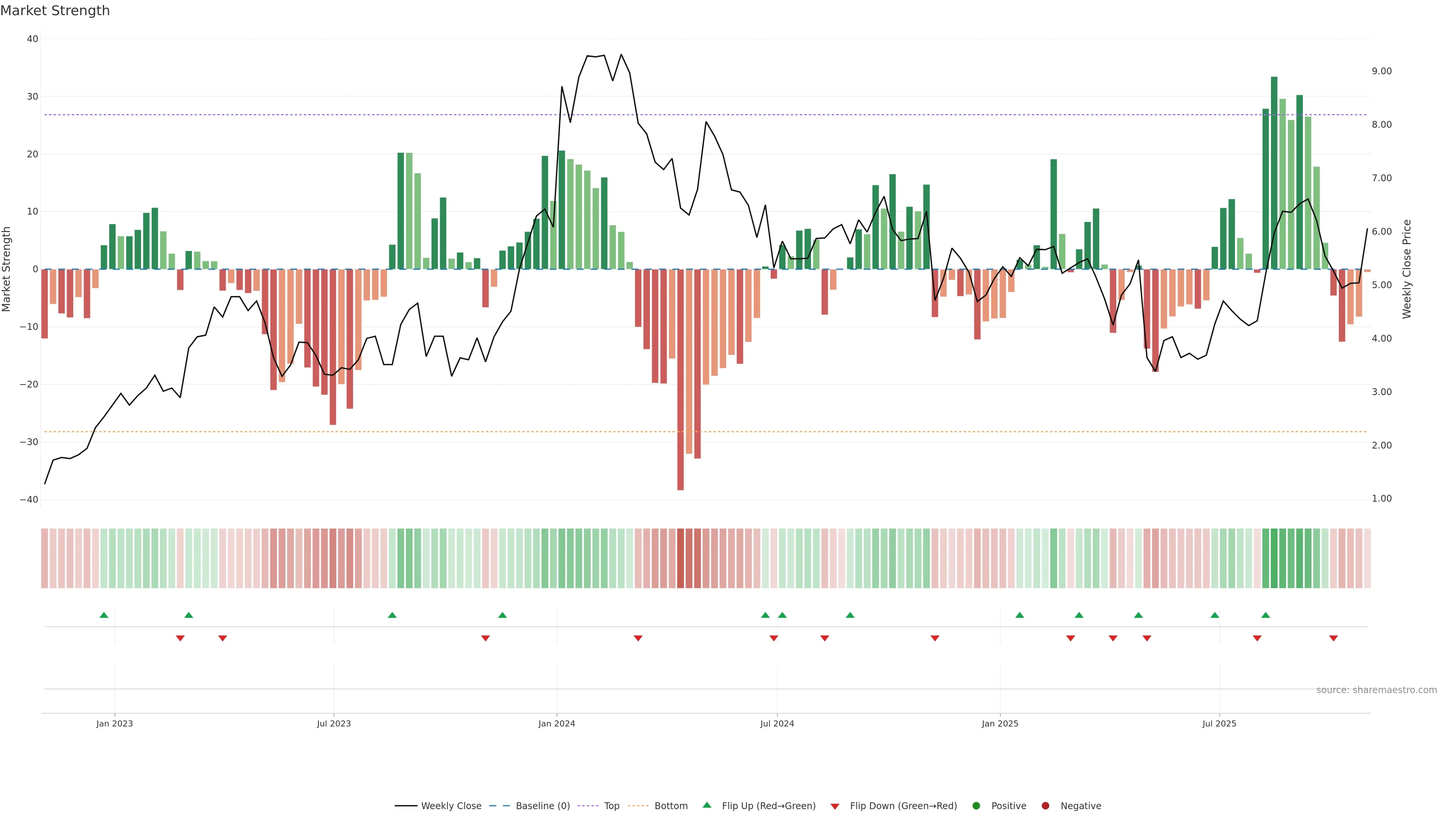Click the green Positive dot in the legend
The height and width of the screenshot is (819, 1456).
(976, 806)
